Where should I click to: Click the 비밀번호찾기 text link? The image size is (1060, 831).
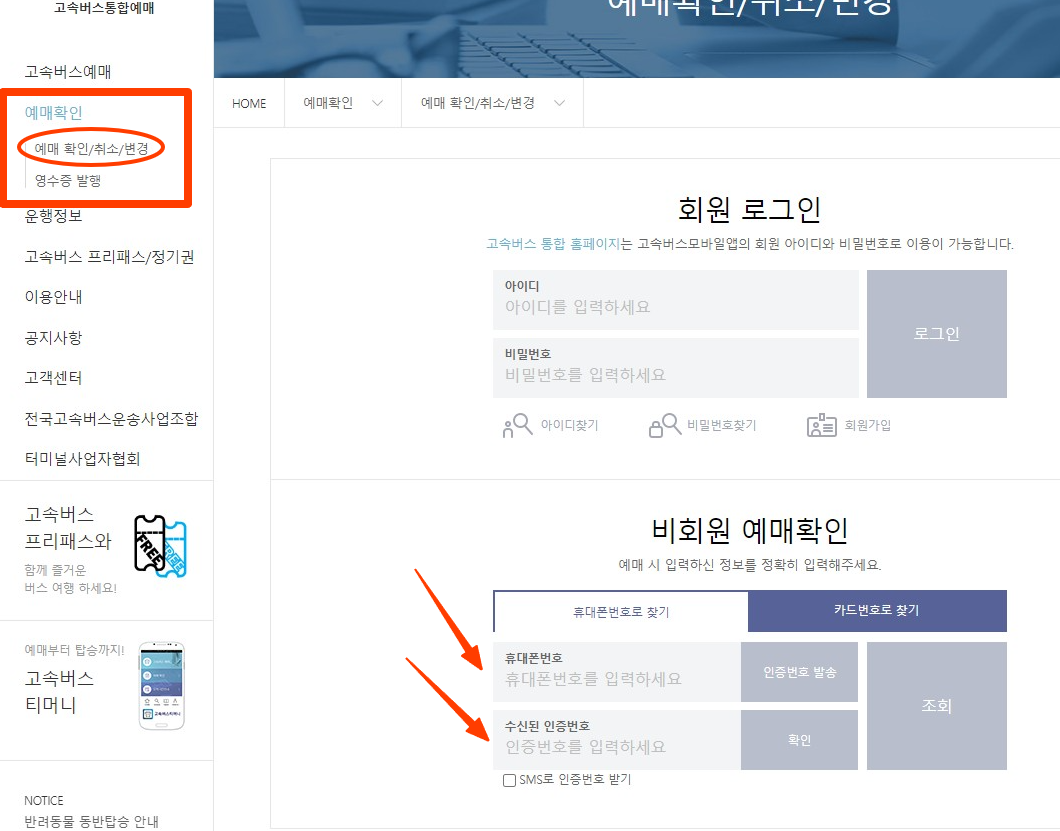coord(721,425)
